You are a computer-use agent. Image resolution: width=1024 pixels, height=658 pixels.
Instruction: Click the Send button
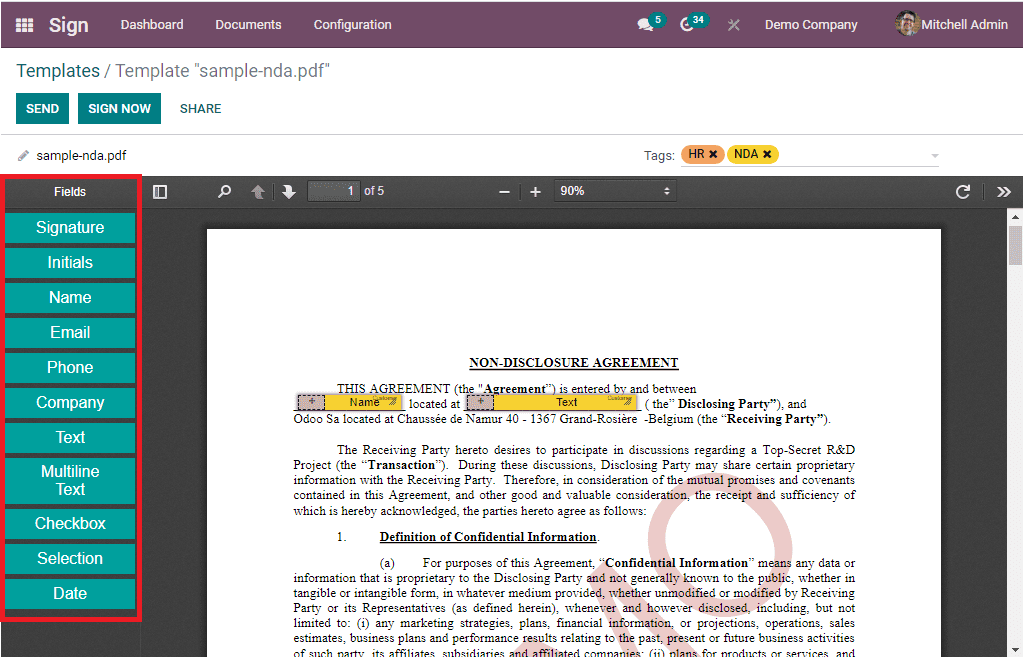[42, 108]
